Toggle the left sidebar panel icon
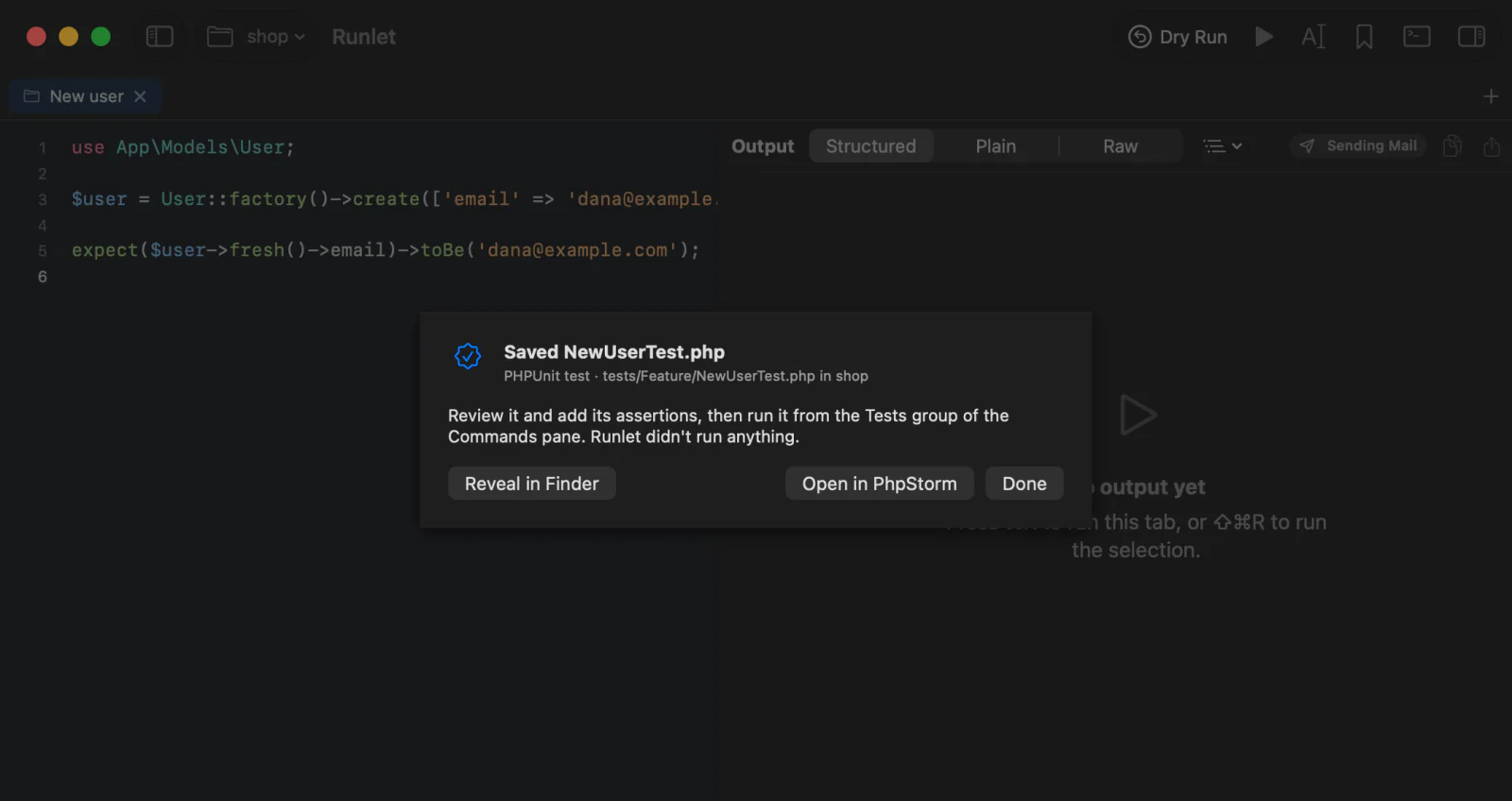1512x801 pixels. pos(160,37)
